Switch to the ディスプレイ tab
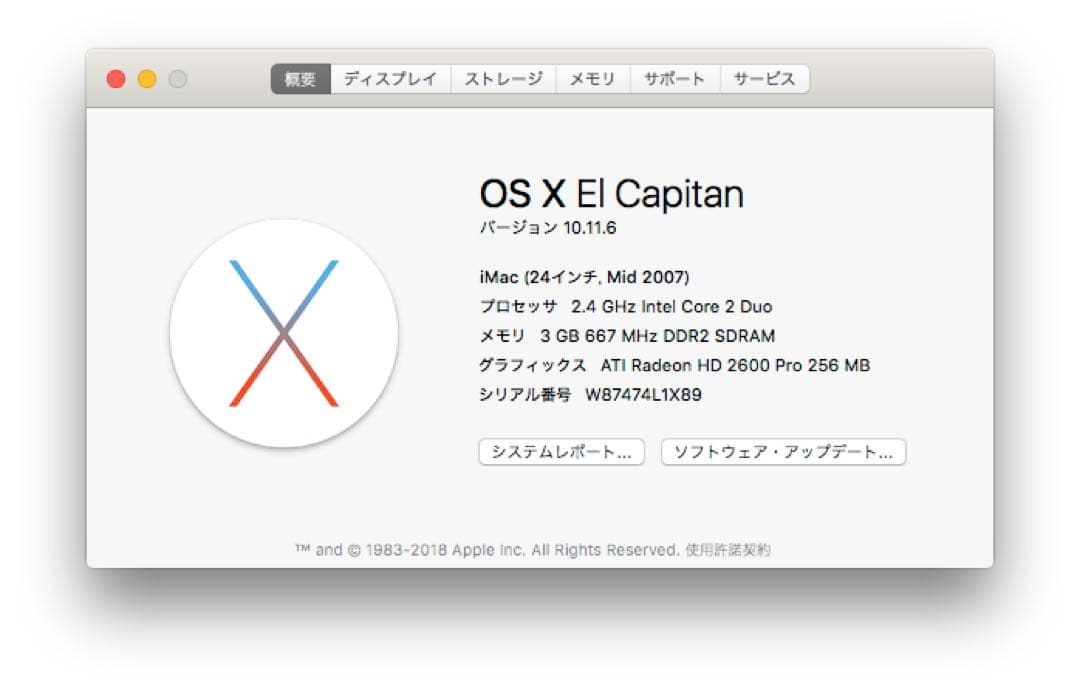 tap(391, 77)
